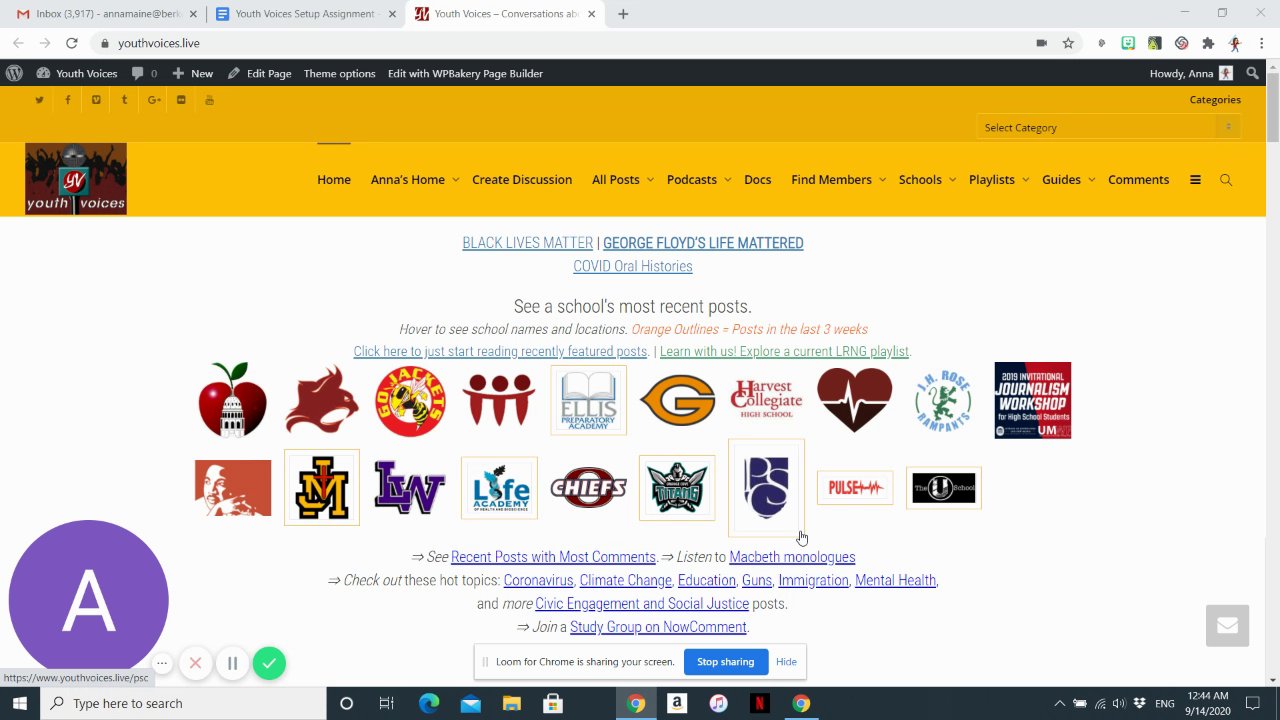The height and width of the screenshot is (720, 1280).
Task: Open the PSC school logo
Action: coord(766,488)
